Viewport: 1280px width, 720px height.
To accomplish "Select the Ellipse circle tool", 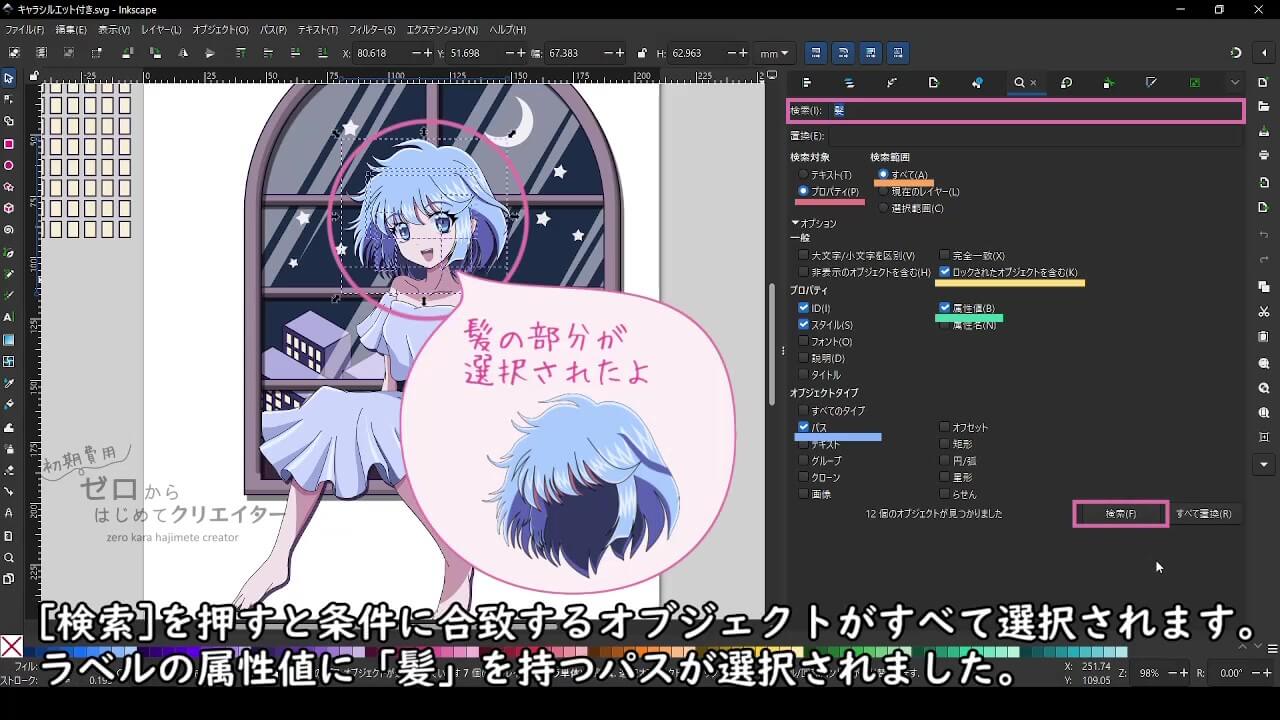I will (x=9, y=165).
